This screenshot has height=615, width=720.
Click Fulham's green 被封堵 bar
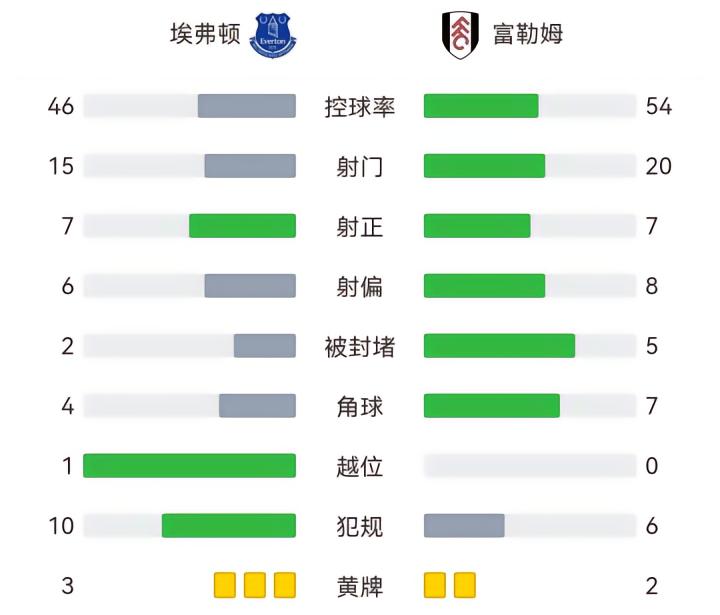499,346
